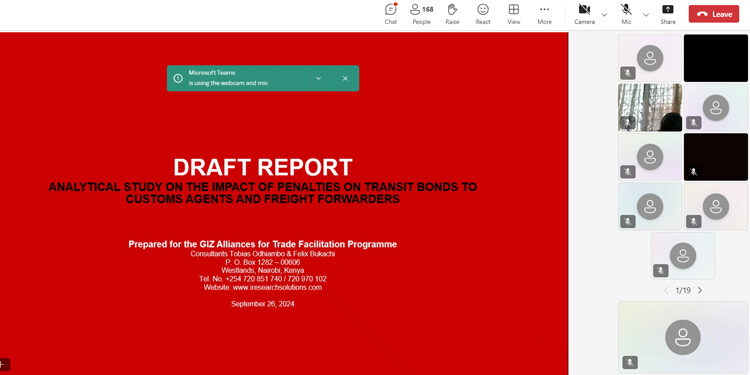Screen dimensions: 750x375
Task: Select the large participant tile at the bottom
Action: [683, 337]
